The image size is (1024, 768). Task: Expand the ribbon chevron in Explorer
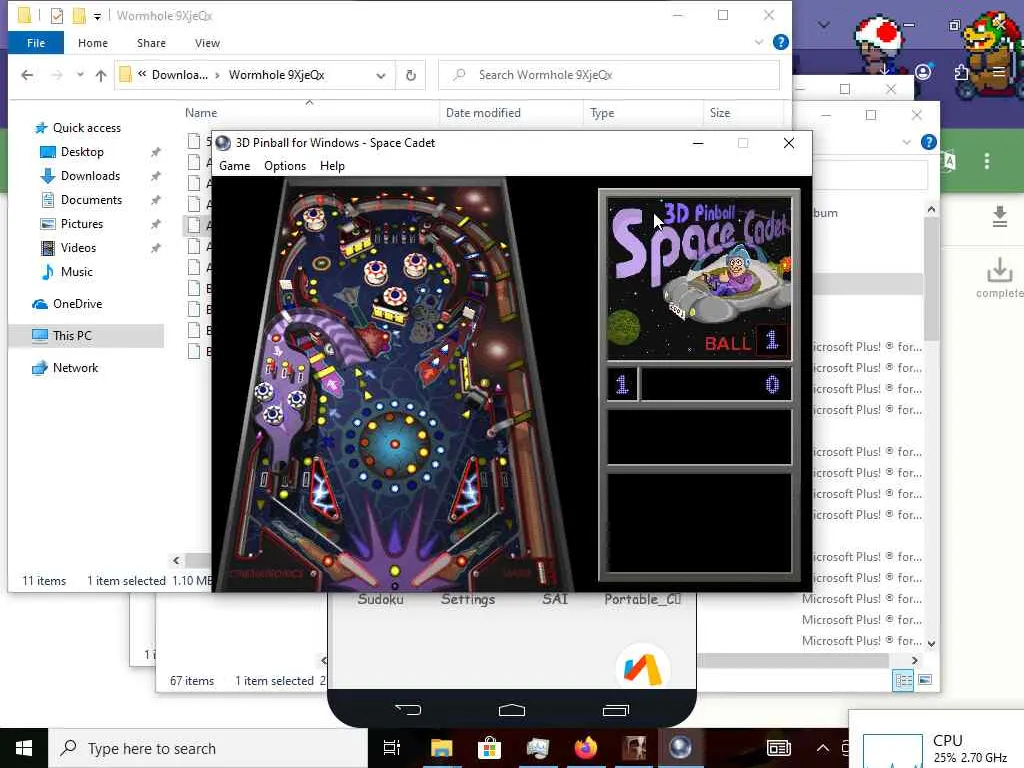(758, 42)
